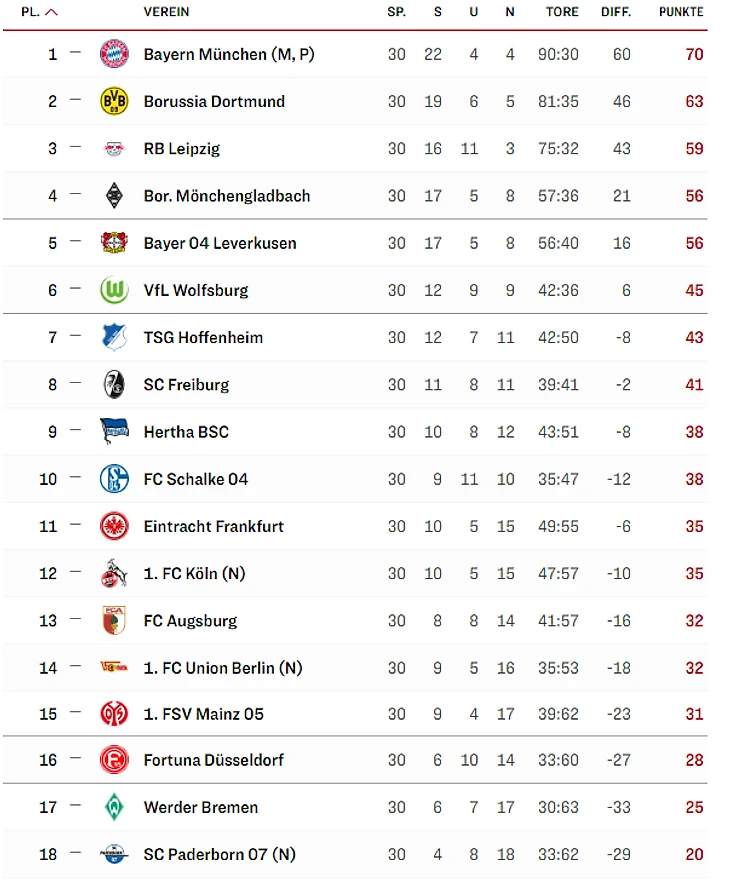Open the Bor. Mönchengladbach team link
730x885 pixels.
[227, 196]
